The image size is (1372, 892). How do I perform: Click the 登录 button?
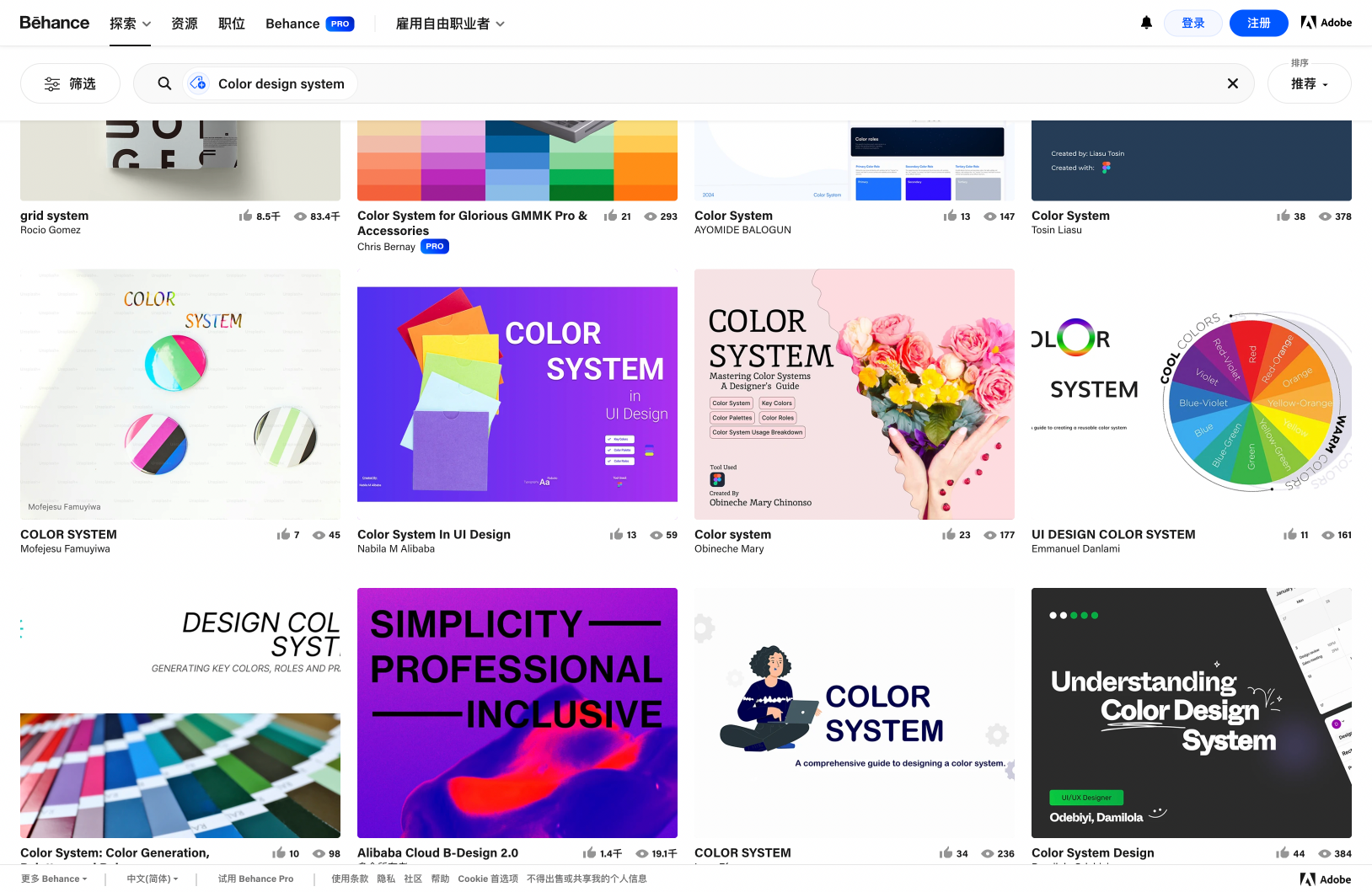click(x=1193, y=23)
